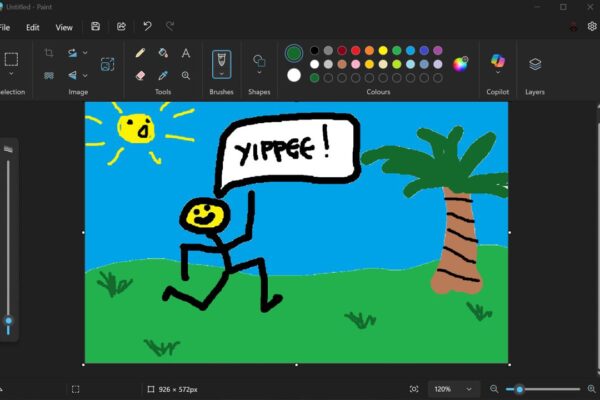This screenshot has height=400, width=600.
Task: Open the Copilot button
Action: [x=497, y=64]
